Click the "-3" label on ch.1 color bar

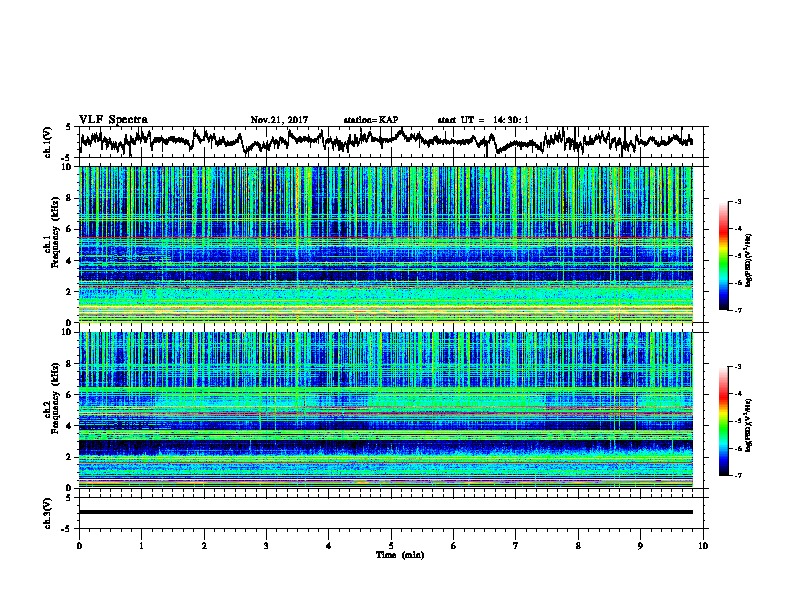[x=737, y=201]
